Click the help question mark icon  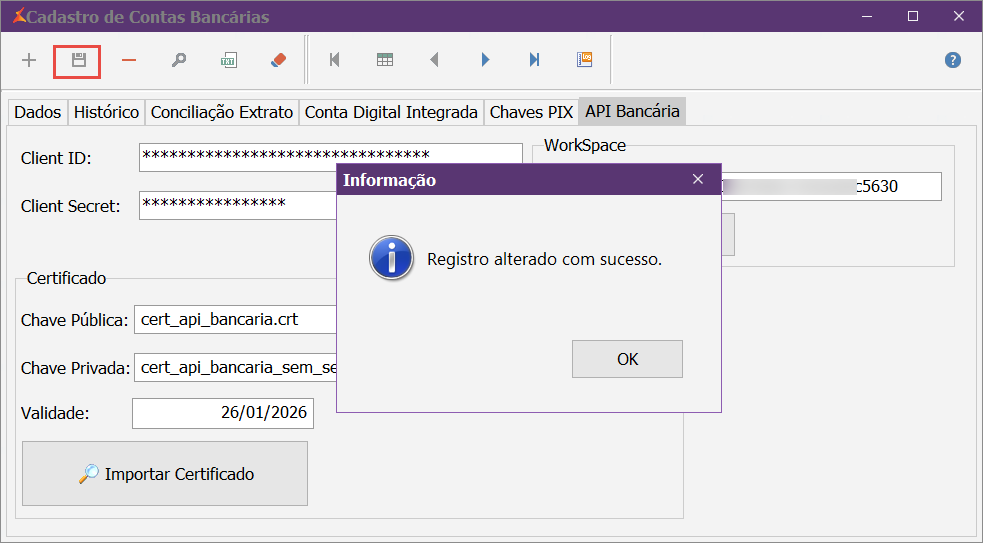pos(953,60)
